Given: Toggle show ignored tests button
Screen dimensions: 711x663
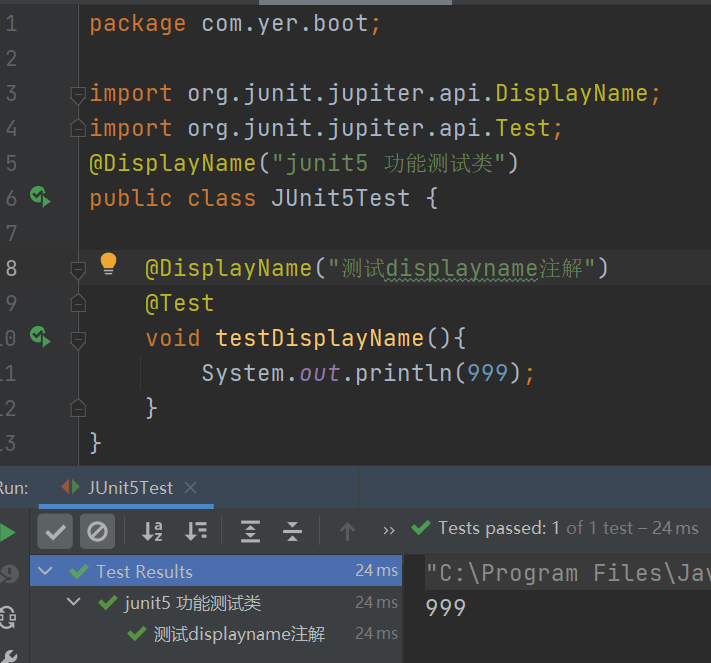Looking at the screenshot, I should [x=97, y=531].
